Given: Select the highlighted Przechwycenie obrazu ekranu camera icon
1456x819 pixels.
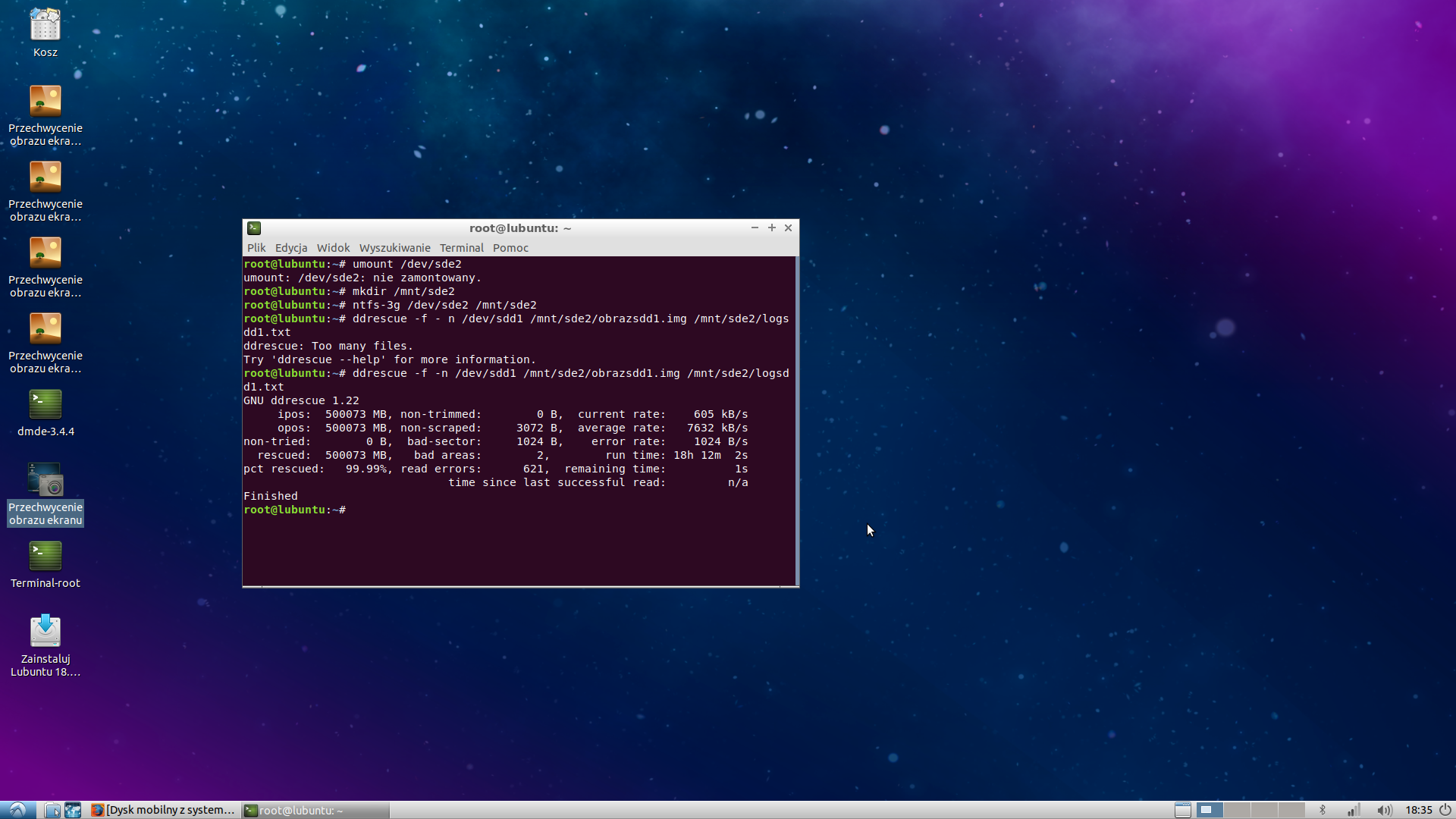Looking at the screenshot, I should pyautogui.click(x=45, y=494).
